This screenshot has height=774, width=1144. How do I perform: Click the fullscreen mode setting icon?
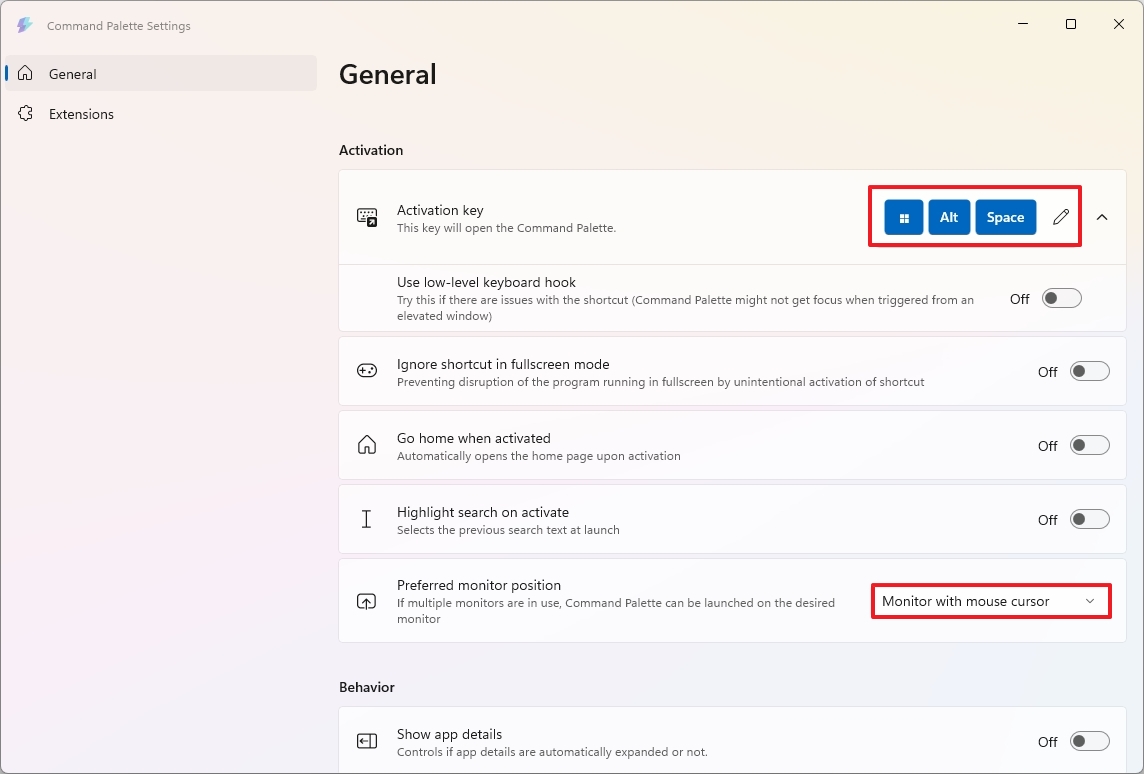point(366,371)
